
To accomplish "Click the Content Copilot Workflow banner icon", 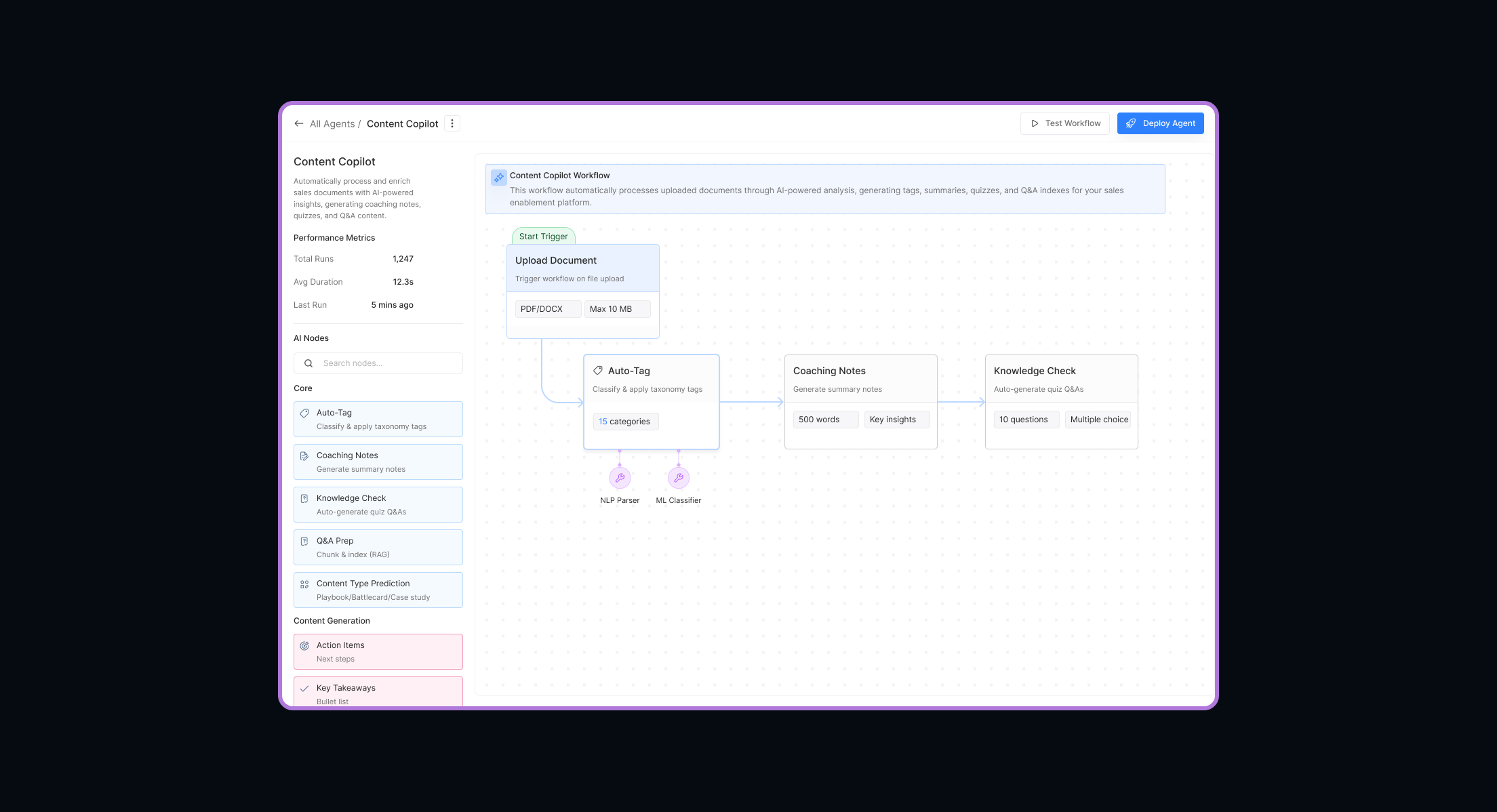I will click(499, 178).
